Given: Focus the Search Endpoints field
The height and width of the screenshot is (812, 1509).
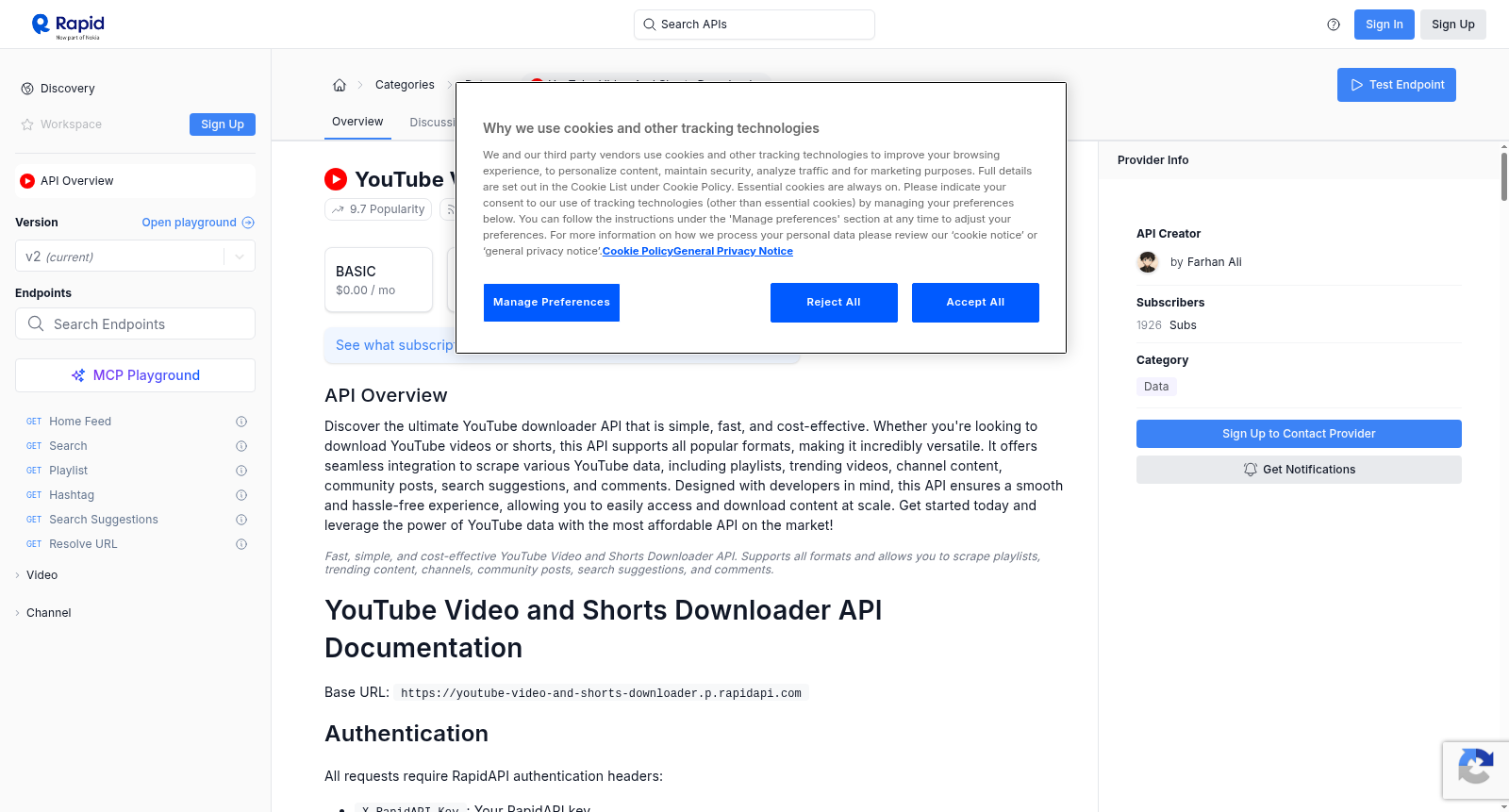Looking at the screenshot, I should (135, 323).
